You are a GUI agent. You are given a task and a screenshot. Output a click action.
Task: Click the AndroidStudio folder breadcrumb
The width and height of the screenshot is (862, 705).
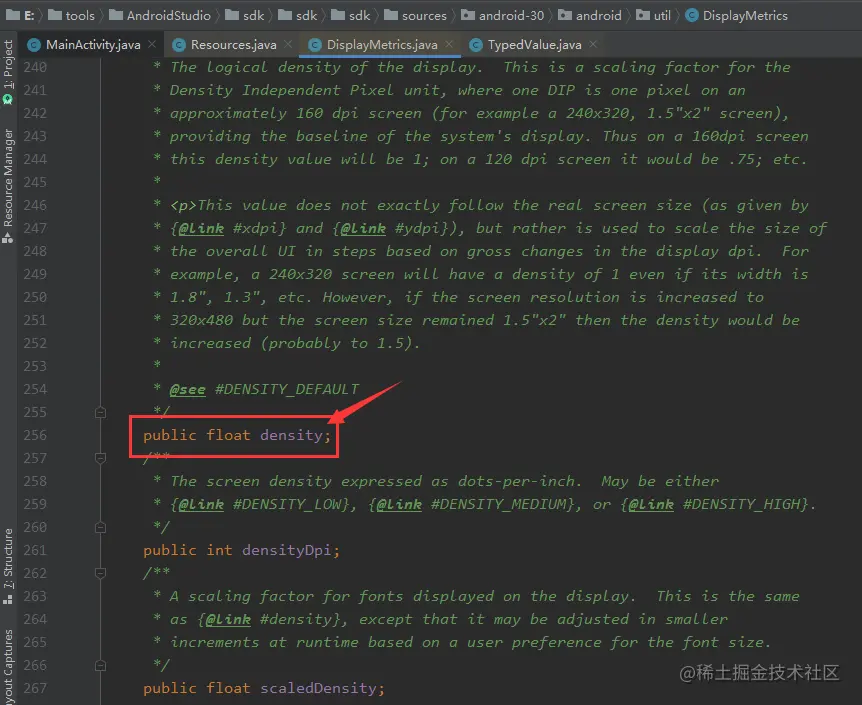click(160, 15)
